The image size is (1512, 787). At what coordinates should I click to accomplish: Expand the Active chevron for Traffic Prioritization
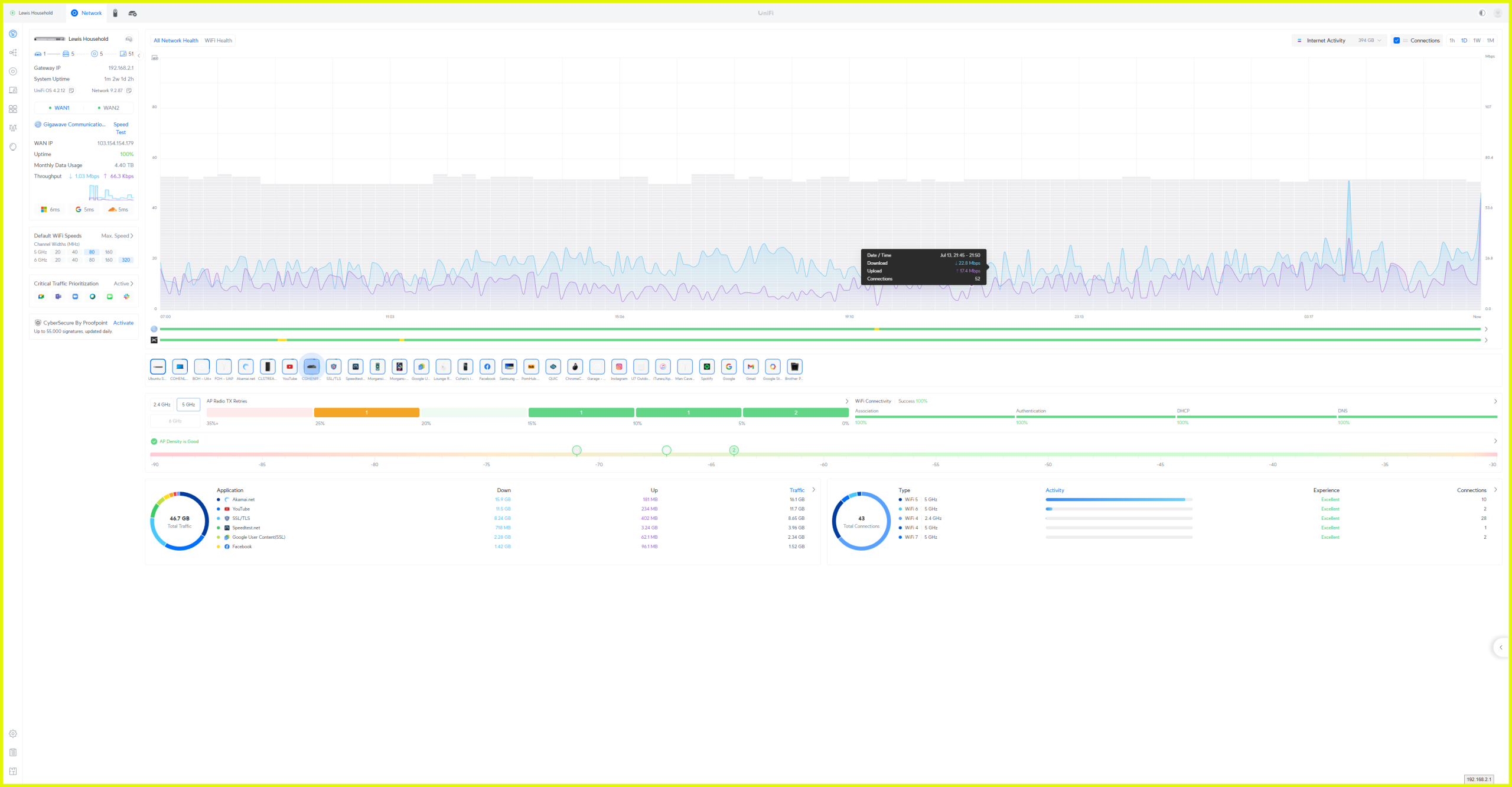coord(132,284)
